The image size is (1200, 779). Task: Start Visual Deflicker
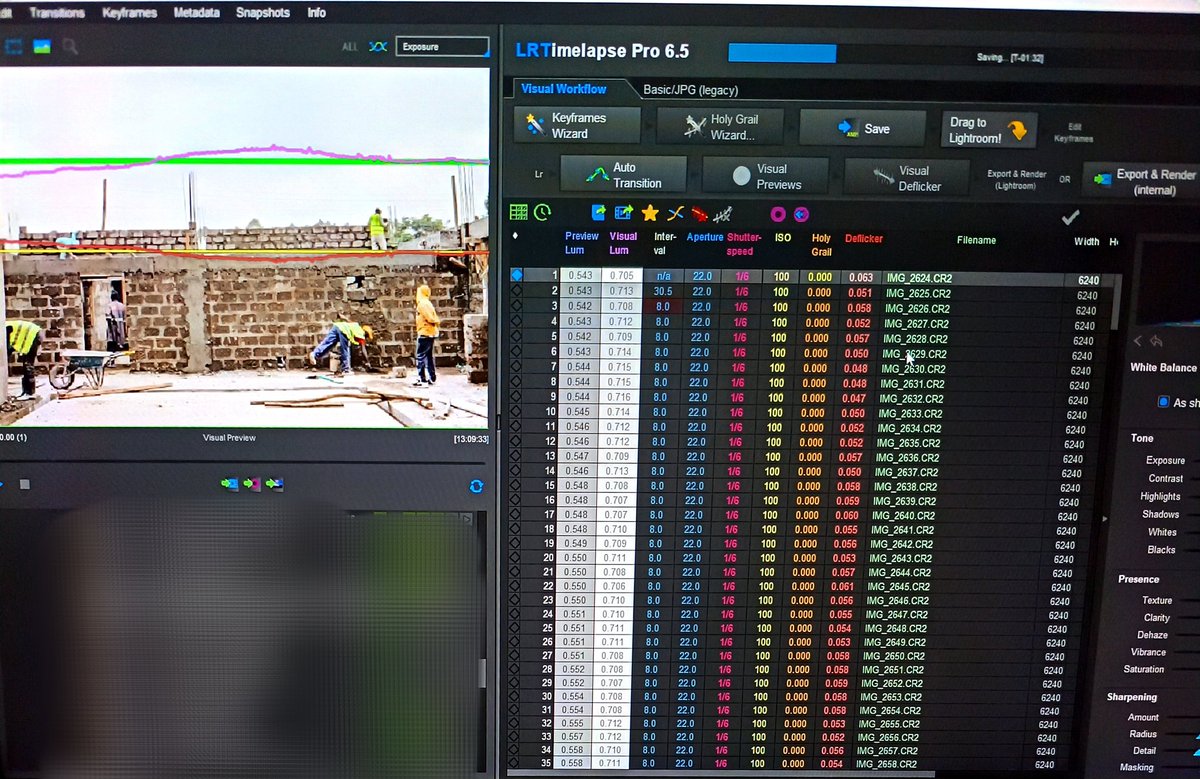click(x=907, y=177)
